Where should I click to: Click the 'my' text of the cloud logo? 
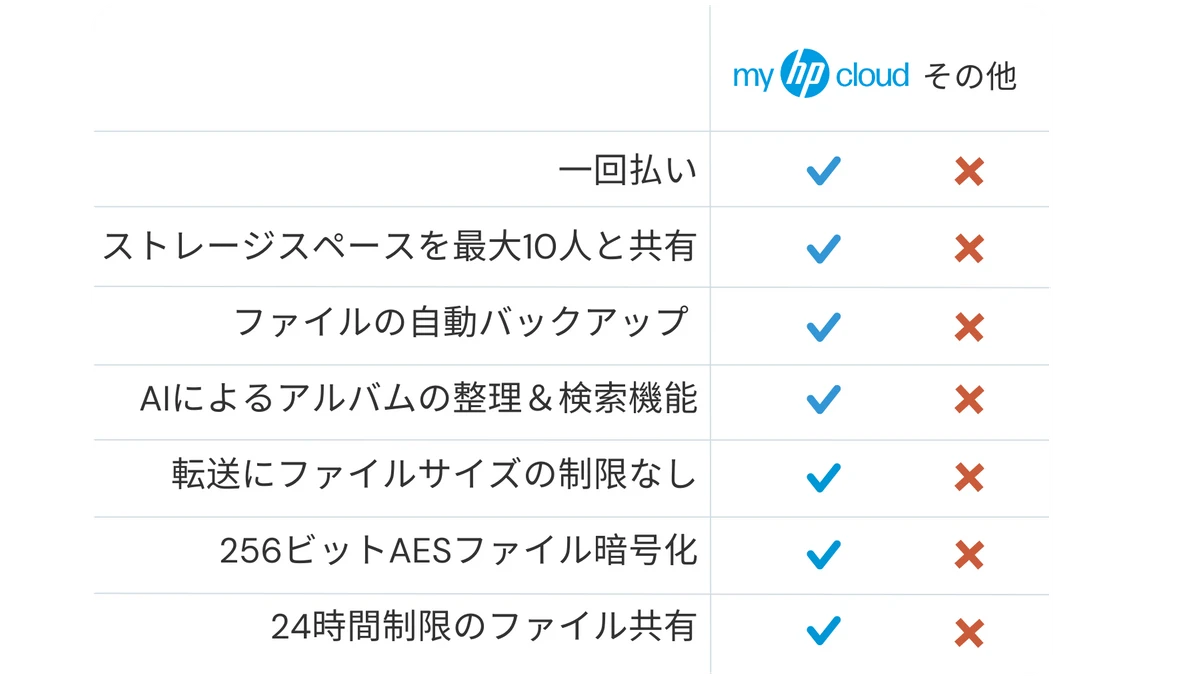tap(754, 78)
